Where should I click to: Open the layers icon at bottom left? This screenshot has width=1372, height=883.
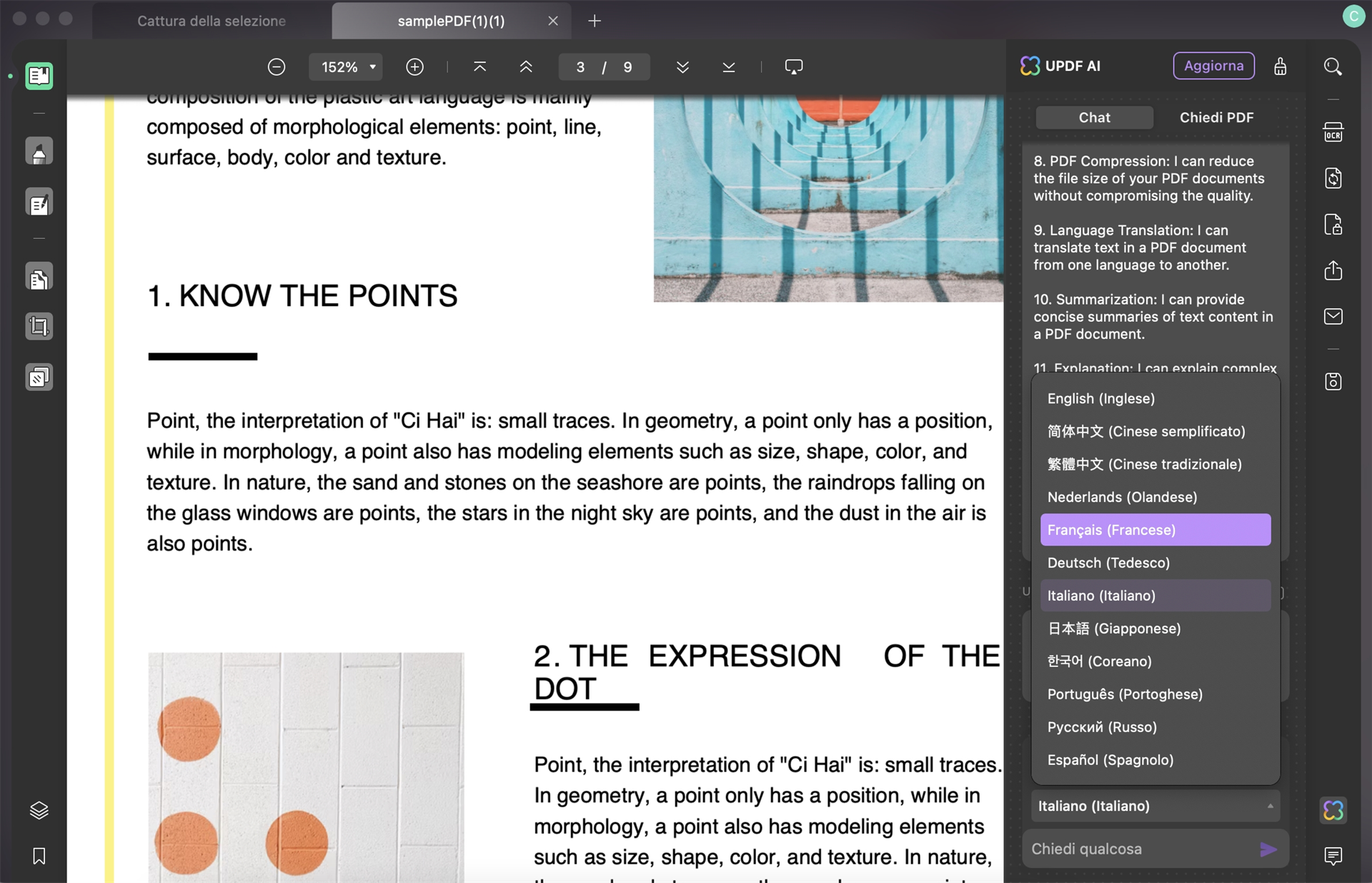(x=39, y=810)
